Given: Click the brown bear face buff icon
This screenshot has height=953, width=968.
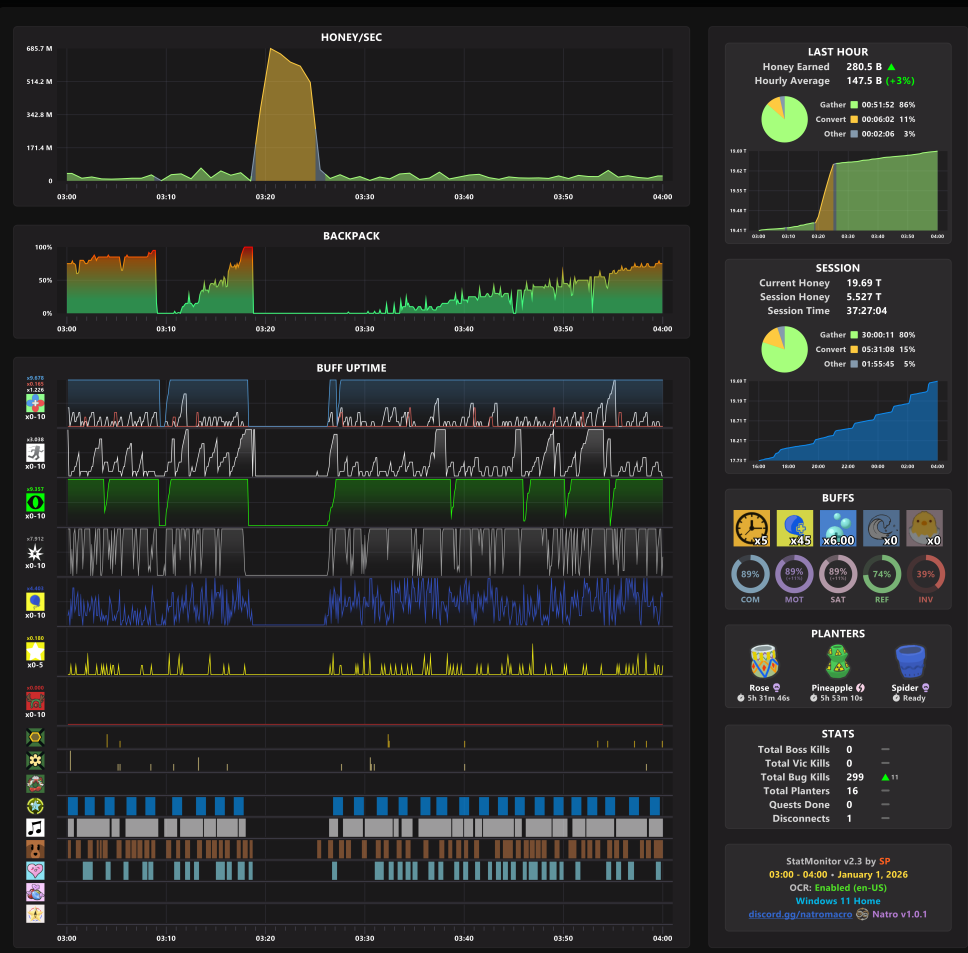Looking at the screenshot, I should [35, 849].
